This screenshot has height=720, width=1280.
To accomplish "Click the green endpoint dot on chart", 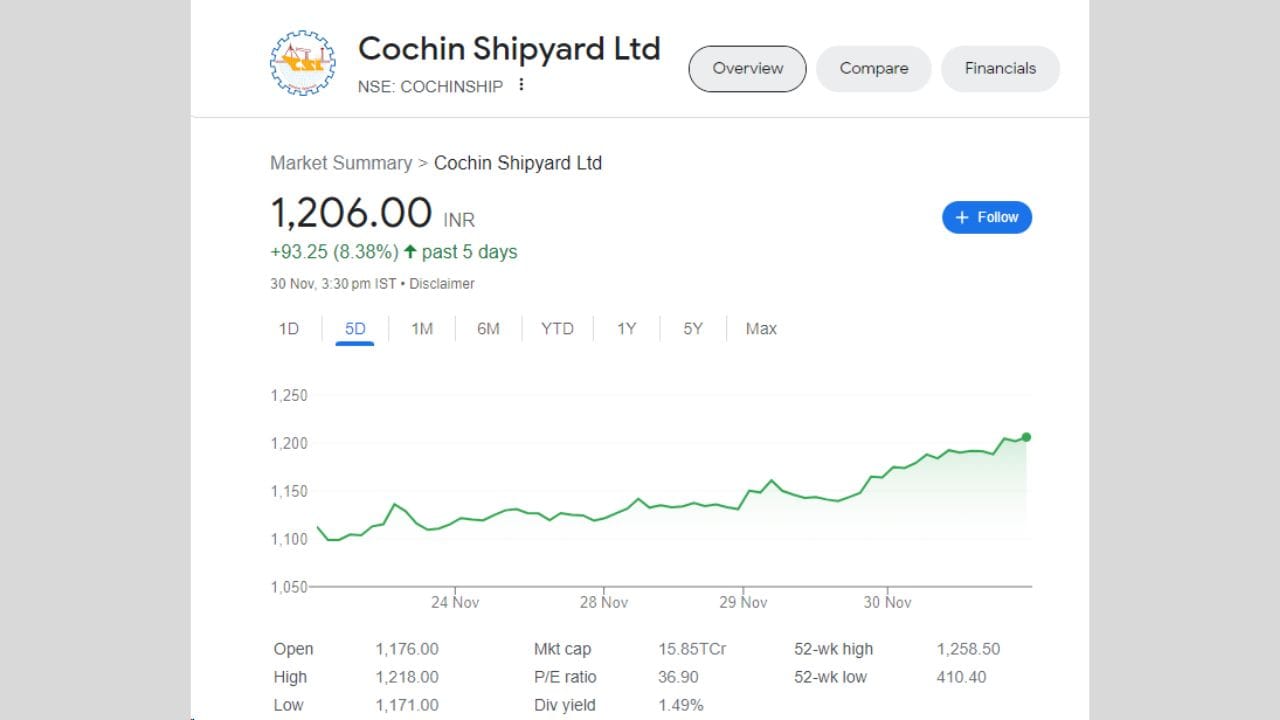I will (x=1026, y=437).
